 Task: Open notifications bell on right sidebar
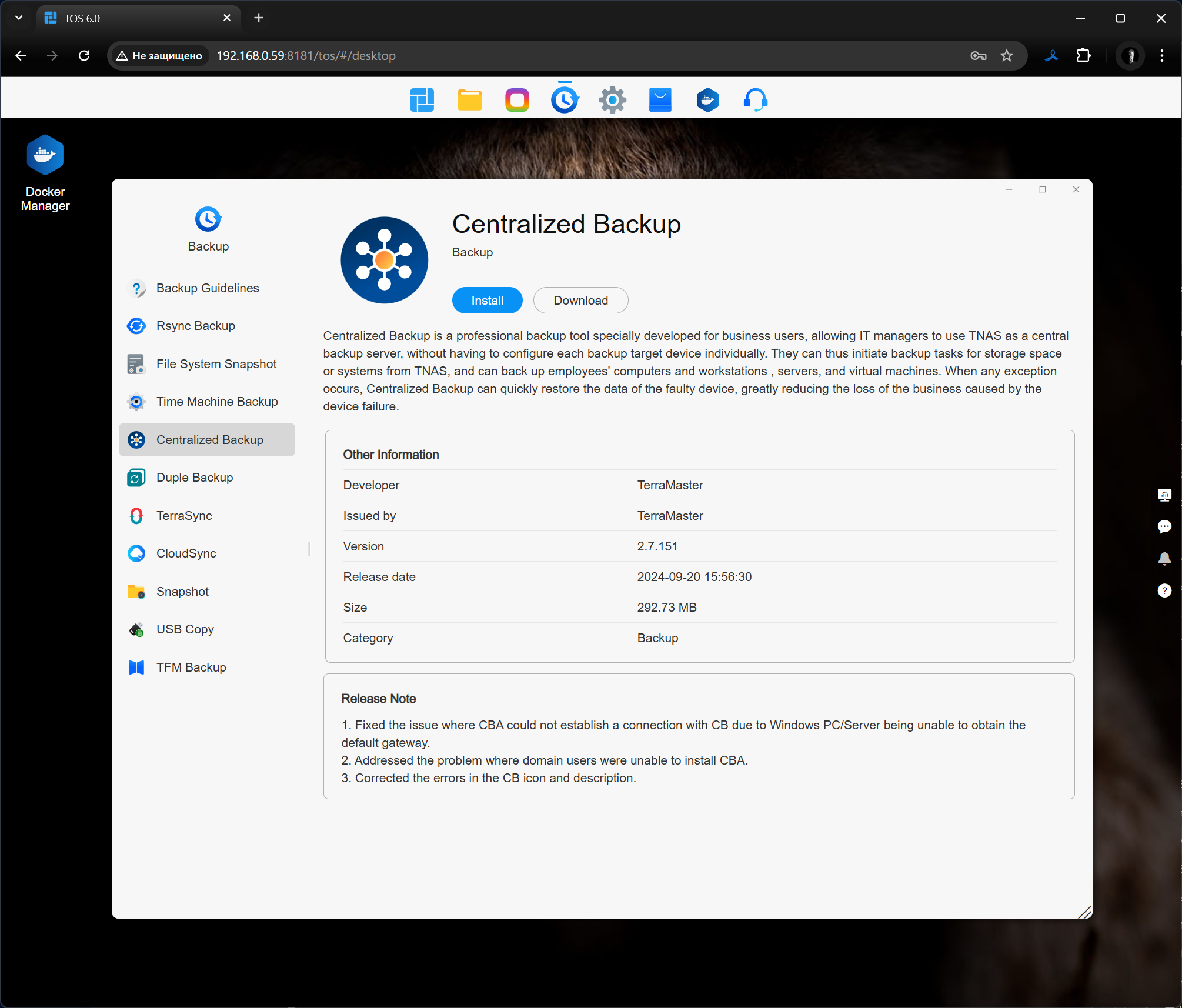click(x=1164, y=558)
